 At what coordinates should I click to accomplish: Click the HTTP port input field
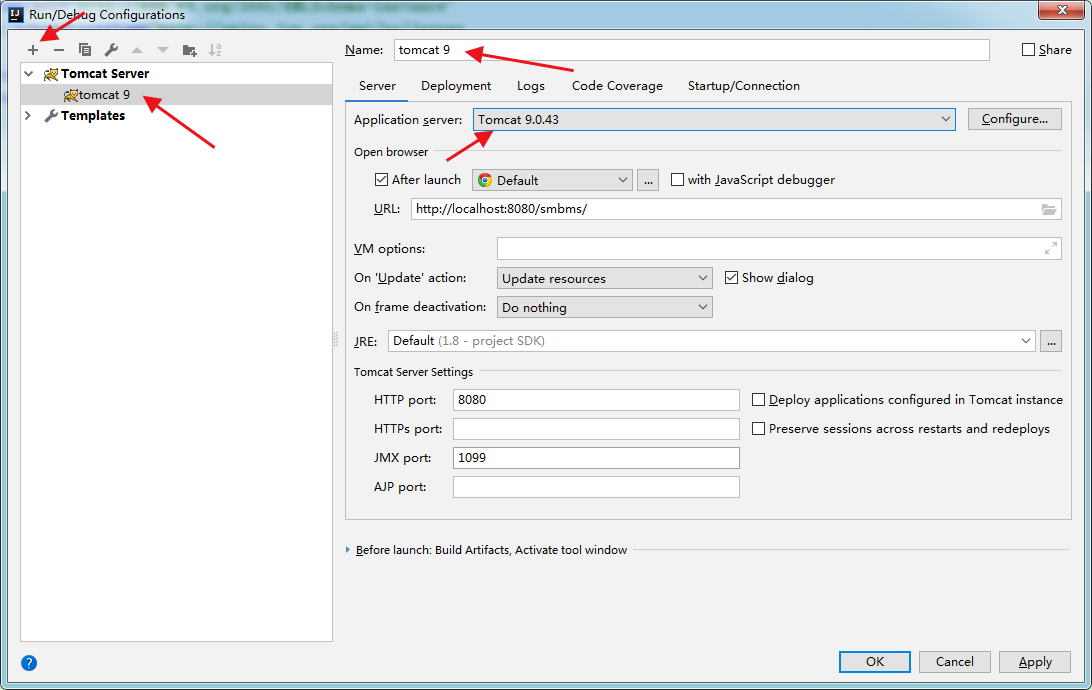tap(596, 400)
